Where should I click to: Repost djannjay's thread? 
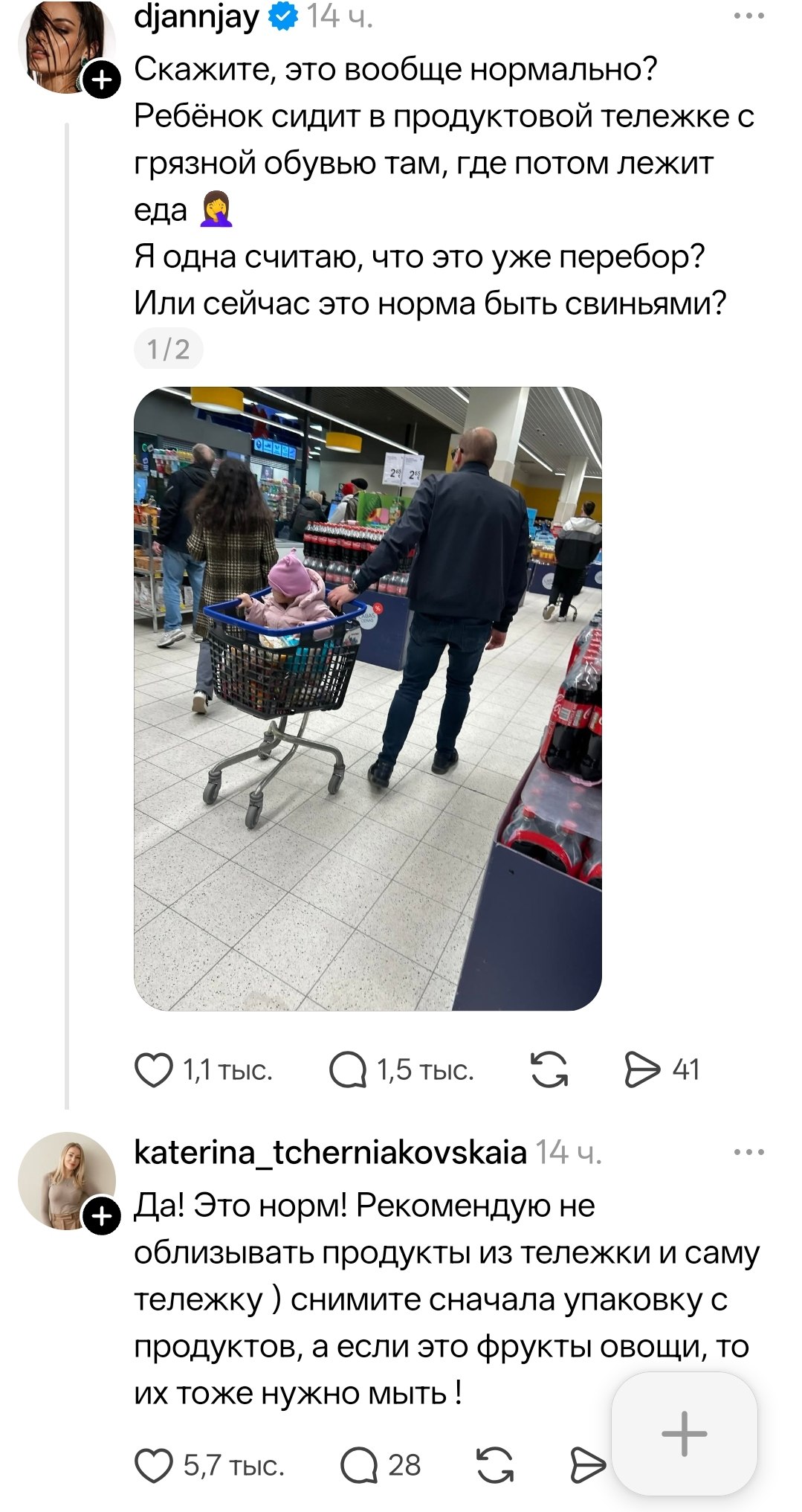click(x=549, y=1070)
